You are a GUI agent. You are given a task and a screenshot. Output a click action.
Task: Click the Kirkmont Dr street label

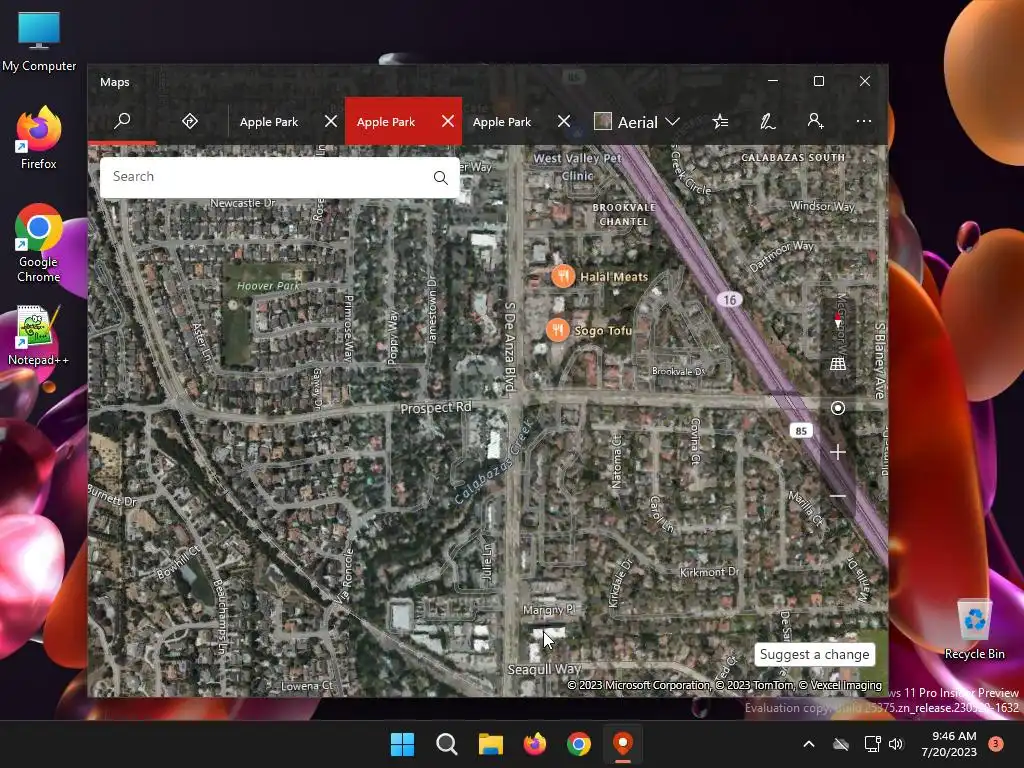click(709, 572)
